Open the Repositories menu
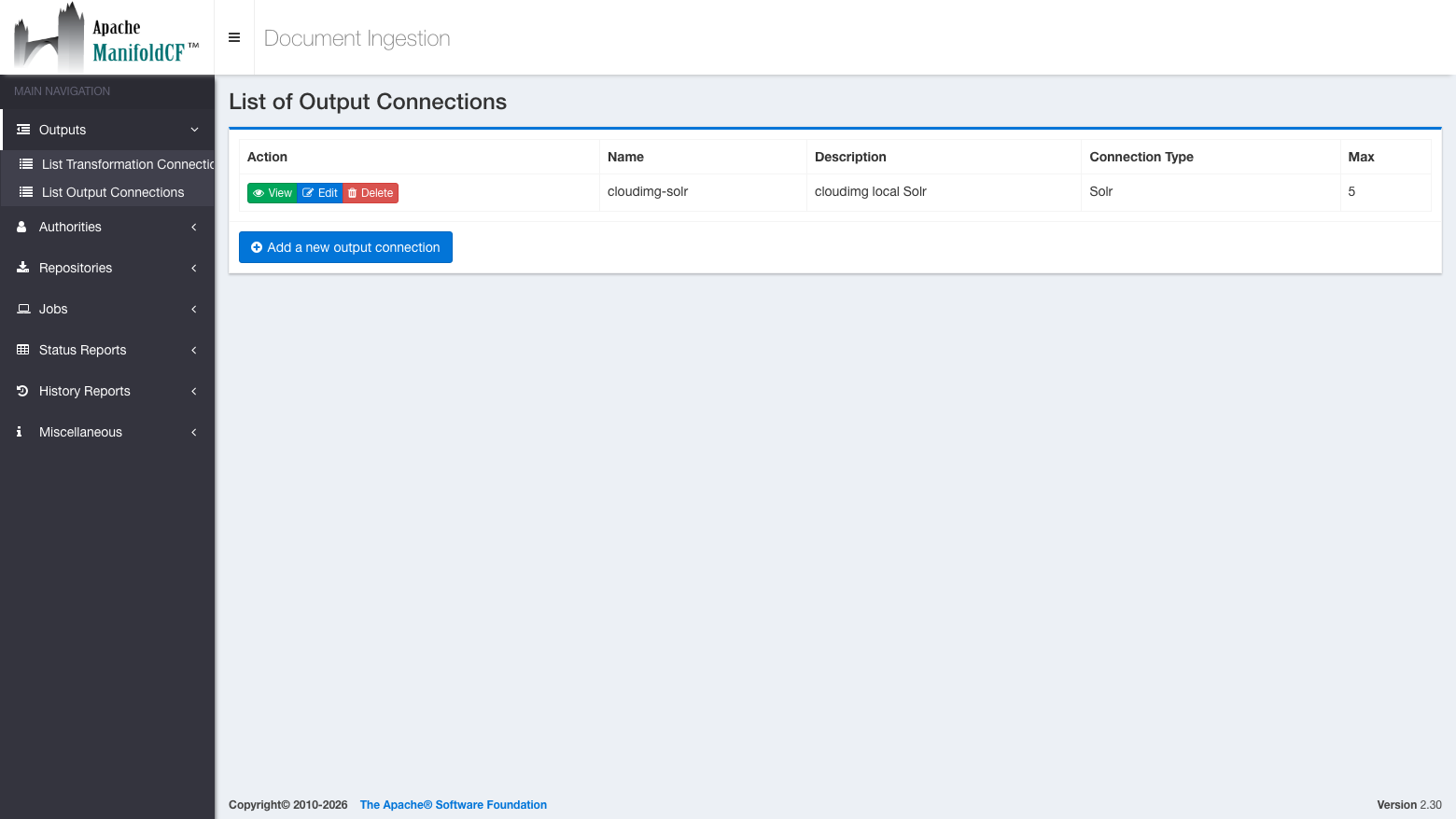The height and width of the screenshot is (819, 1456). [107, 268]
